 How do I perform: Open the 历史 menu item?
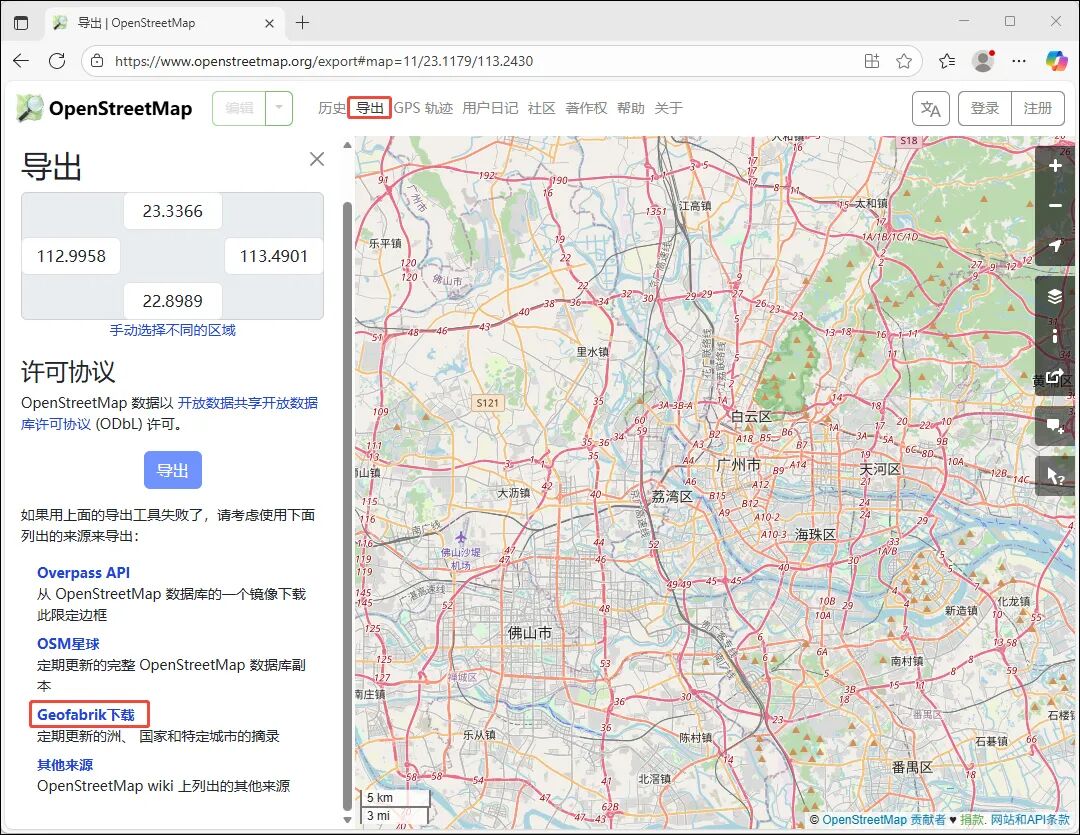[331, 108]
